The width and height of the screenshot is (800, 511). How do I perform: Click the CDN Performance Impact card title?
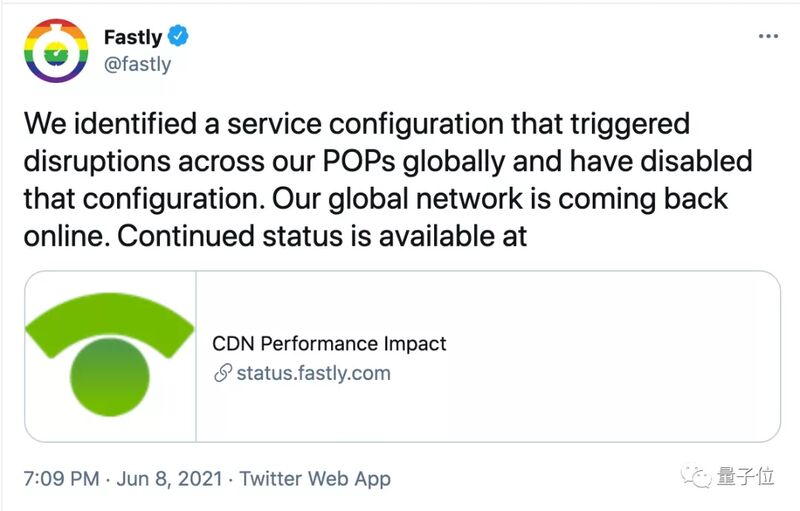329,344
